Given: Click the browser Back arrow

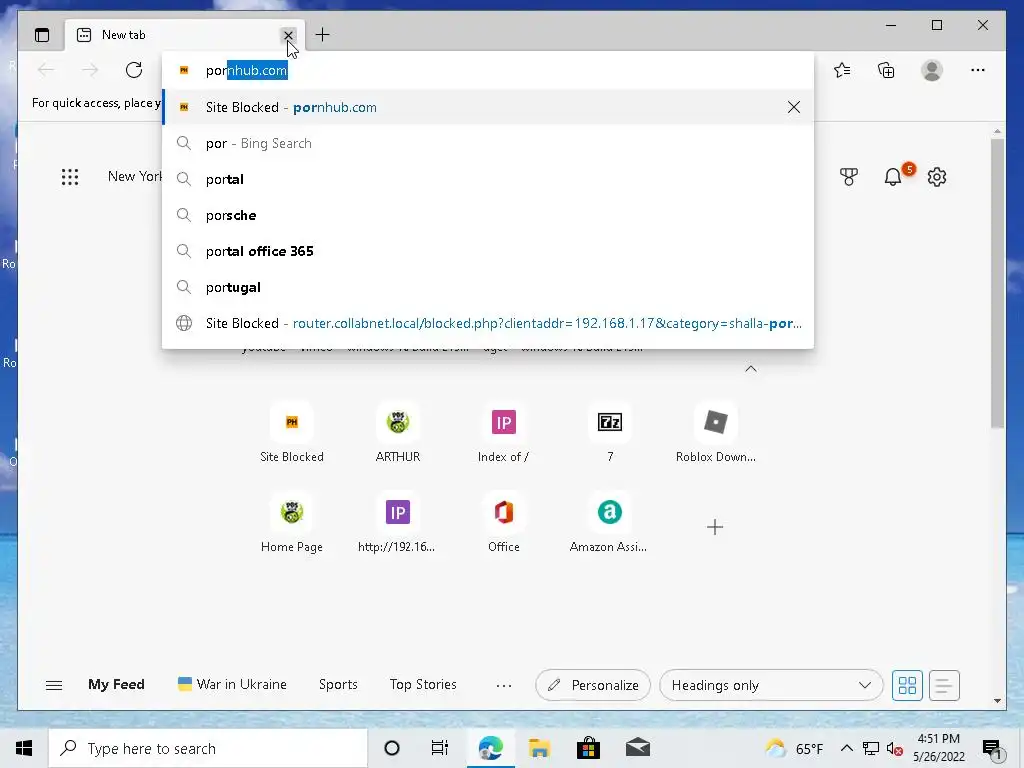Looking at the screenshot, I should point(46,70).
